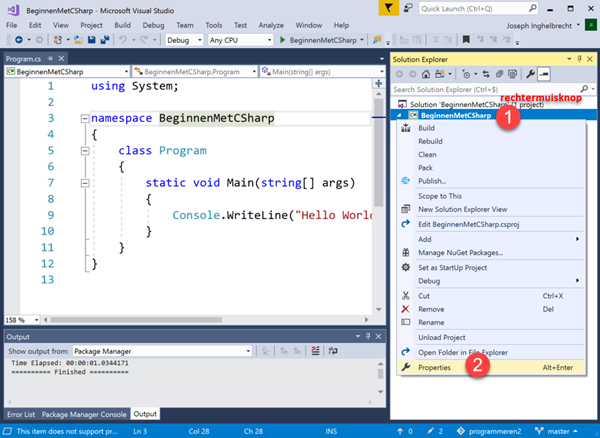Click the New Project toolbar icon

58,39
